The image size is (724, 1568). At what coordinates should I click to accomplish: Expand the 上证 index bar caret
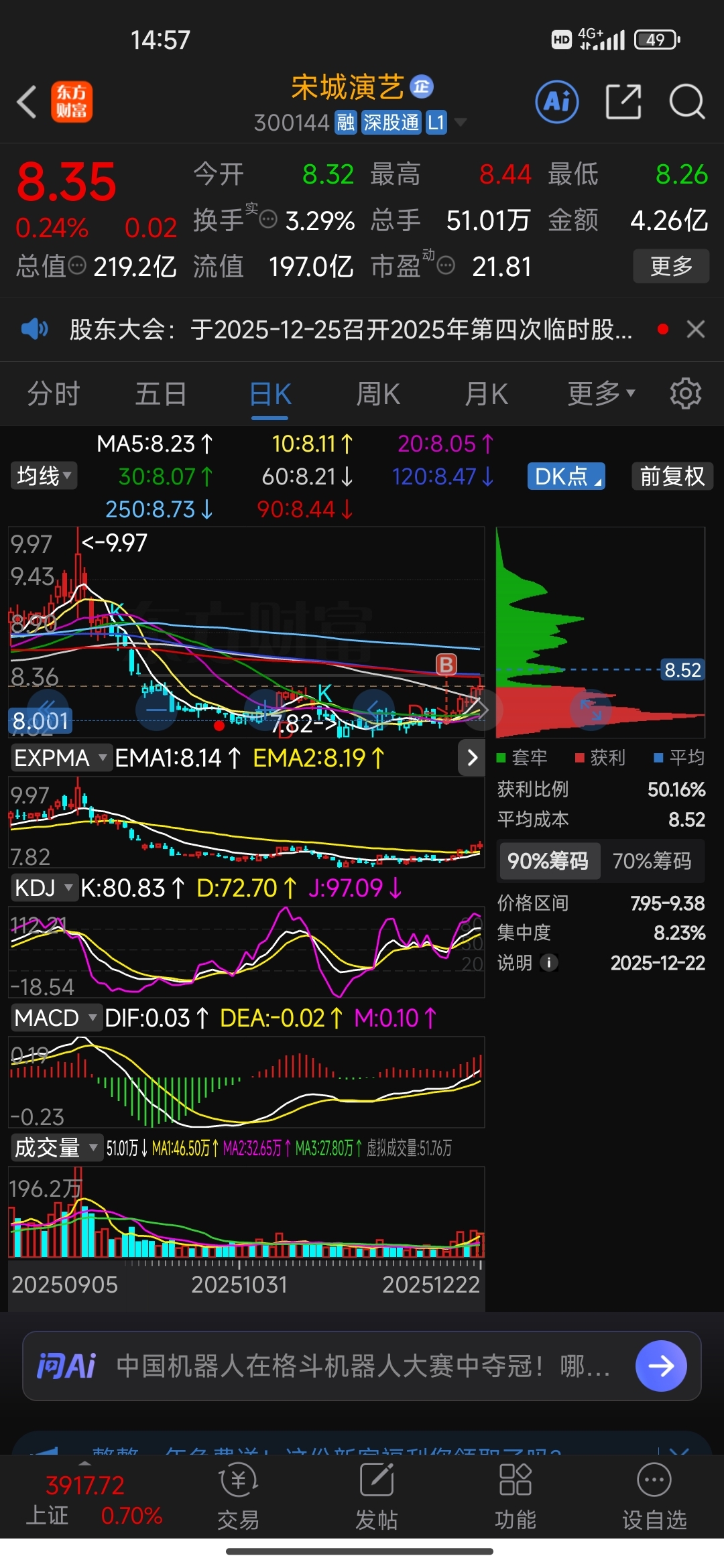coord(84,1463)
